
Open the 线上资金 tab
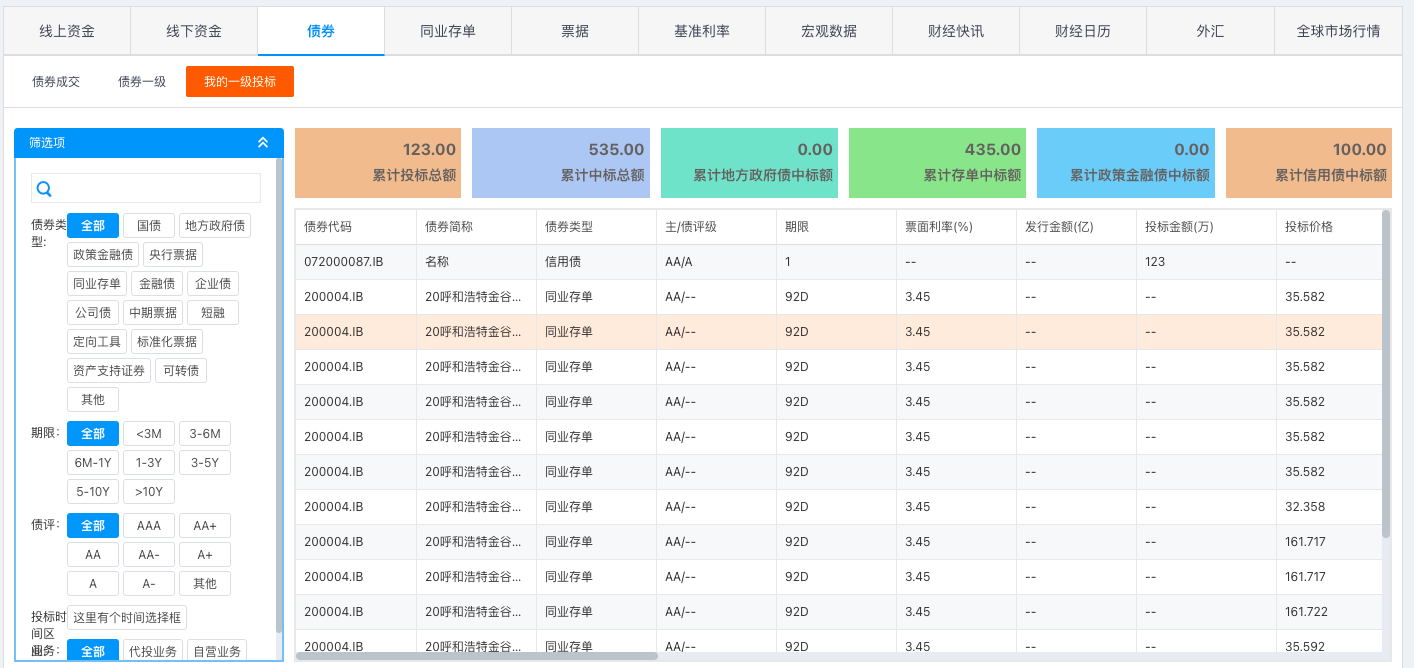pos(67,31)
